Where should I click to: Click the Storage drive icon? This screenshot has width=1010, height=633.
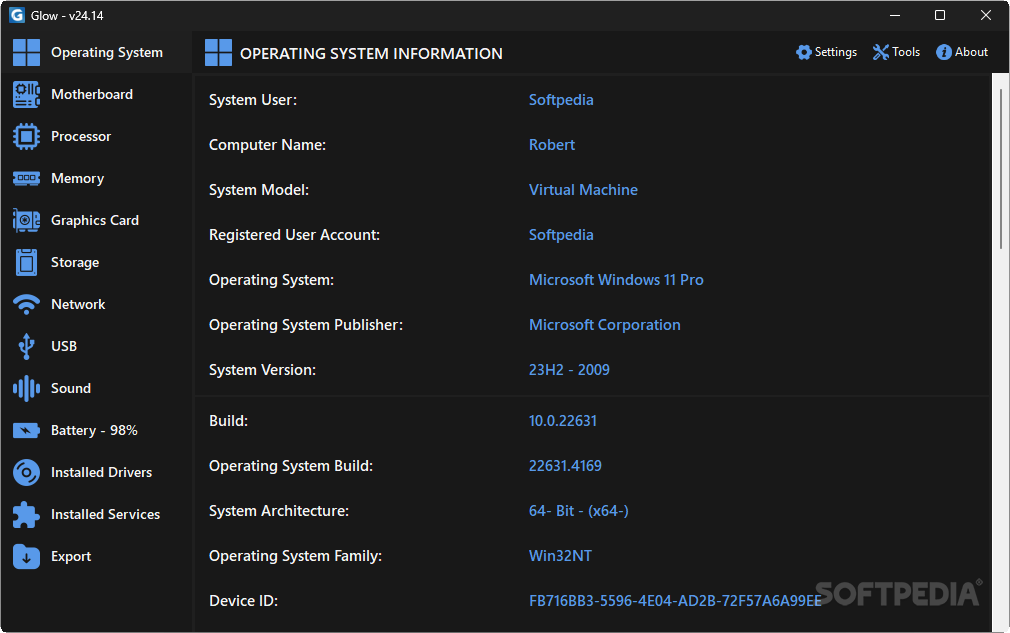coord(26,262)
